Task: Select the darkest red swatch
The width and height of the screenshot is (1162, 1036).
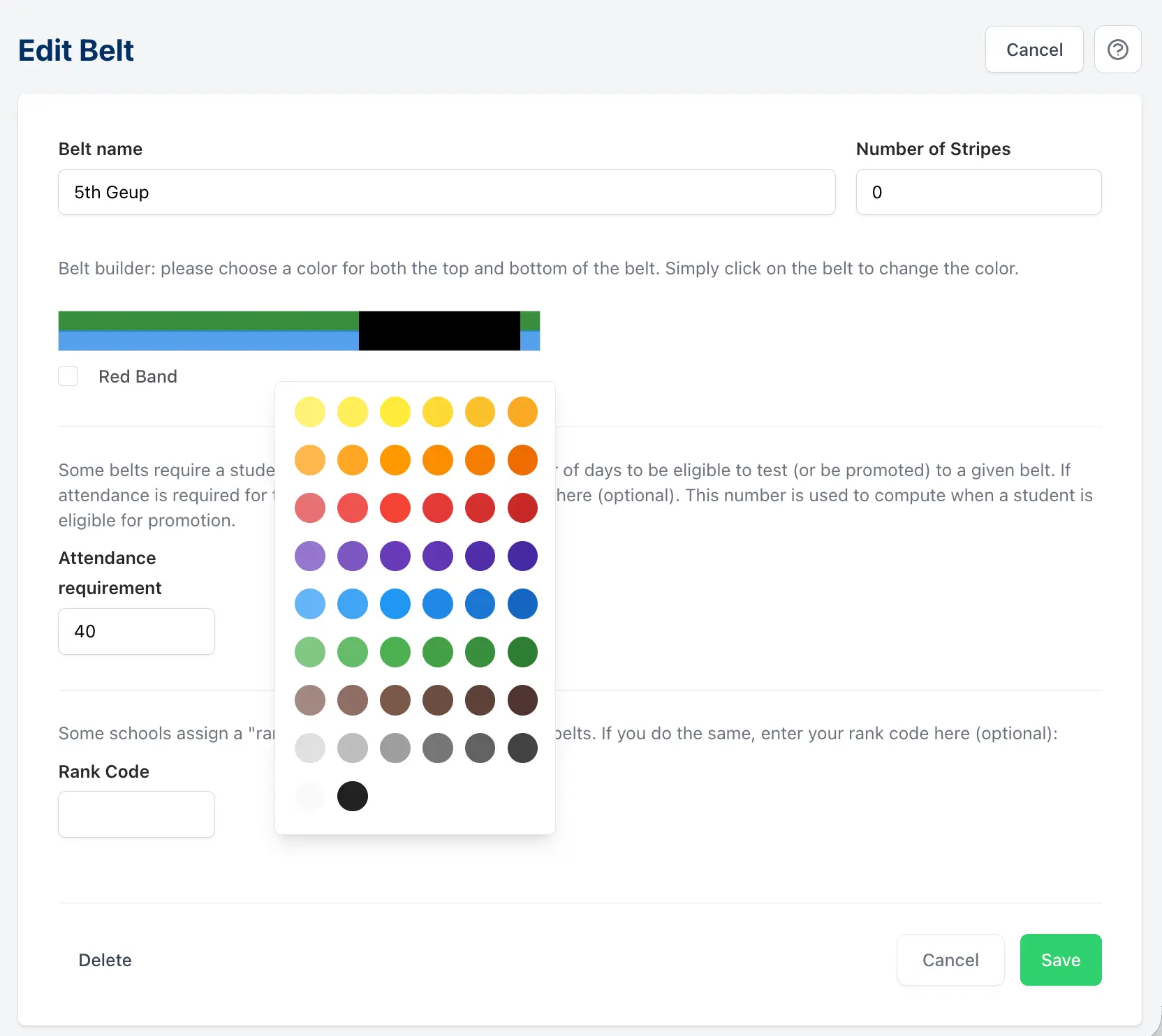Action: [x=522, y=508]
